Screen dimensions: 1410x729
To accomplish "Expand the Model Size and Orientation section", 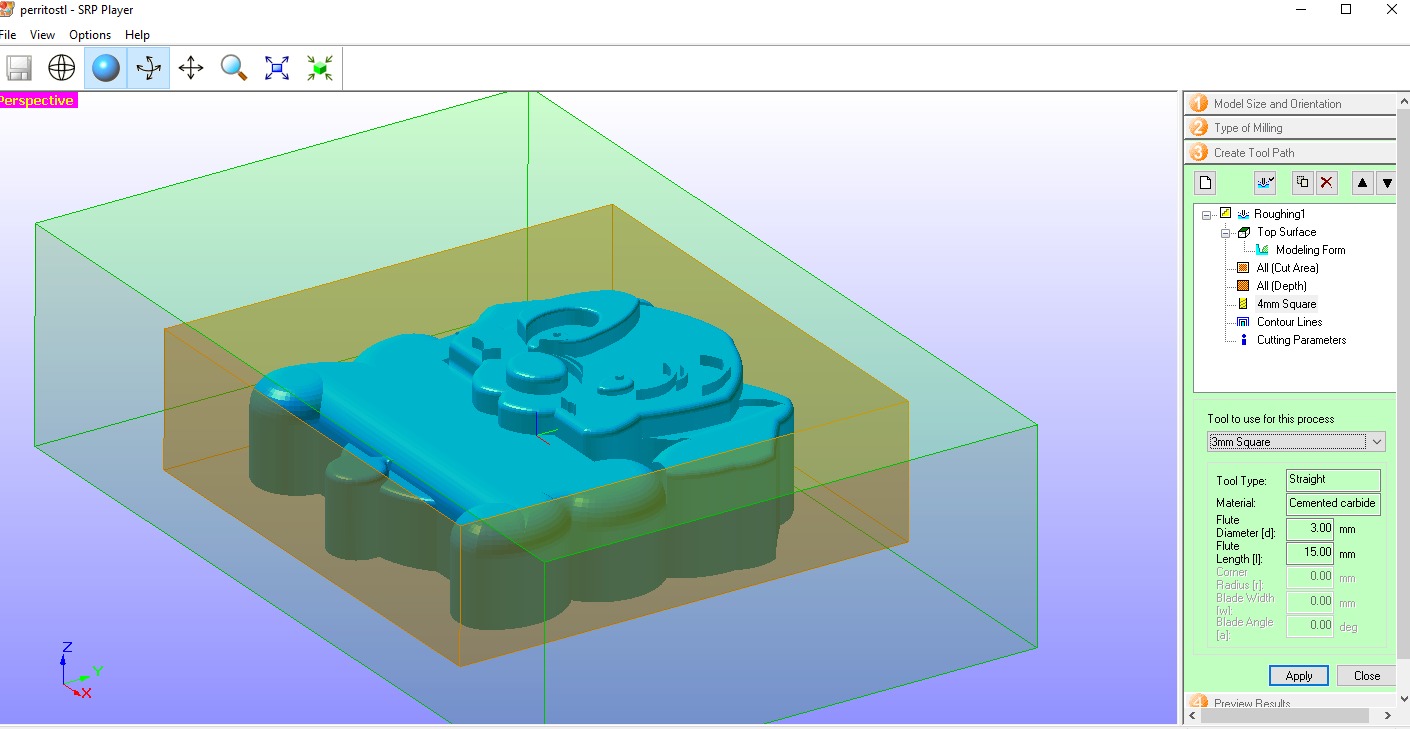I will [1290, 104].
